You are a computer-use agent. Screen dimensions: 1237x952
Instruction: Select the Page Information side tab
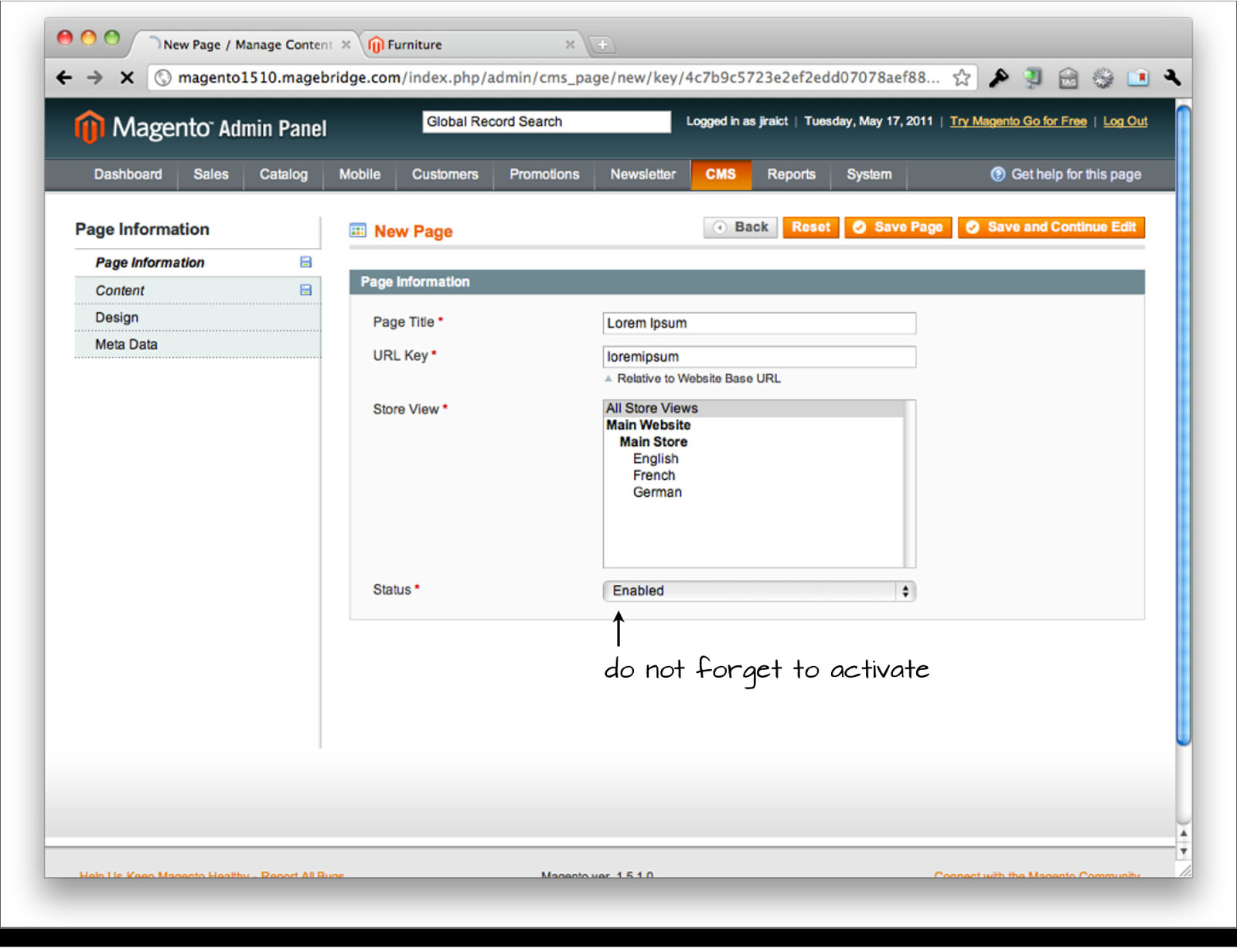point(197,263)
